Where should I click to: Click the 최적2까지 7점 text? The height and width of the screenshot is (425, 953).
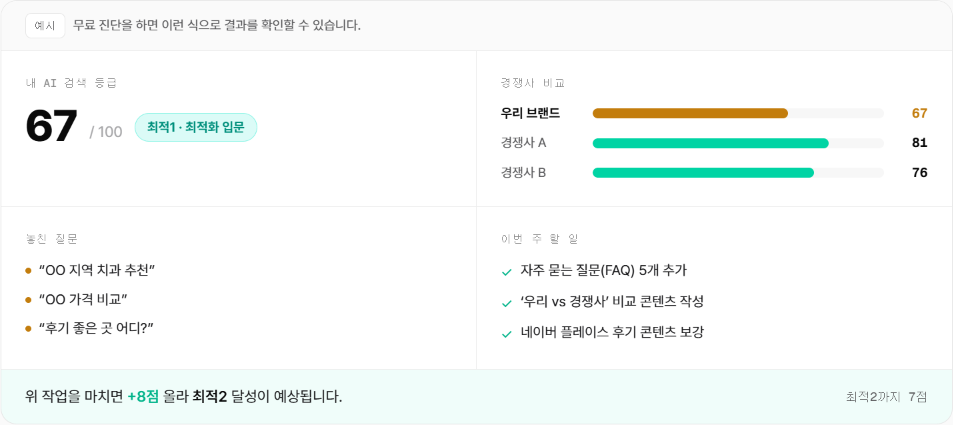tap(887, 397)
